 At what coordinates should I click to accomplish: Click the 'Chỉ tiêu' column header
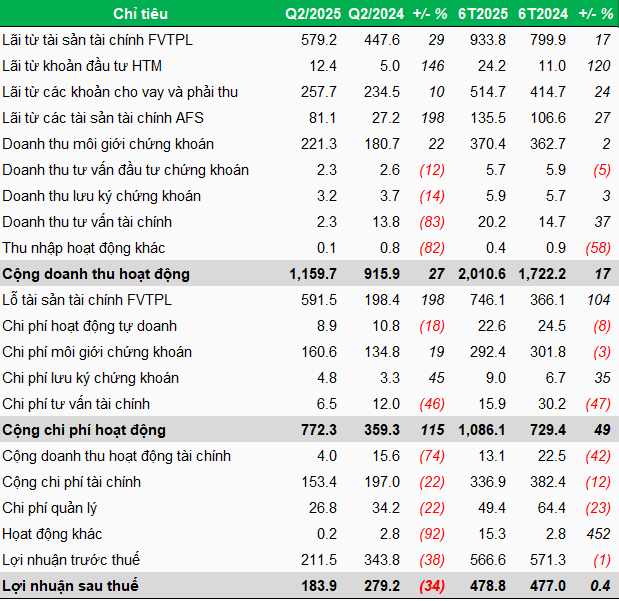point(141,14)
